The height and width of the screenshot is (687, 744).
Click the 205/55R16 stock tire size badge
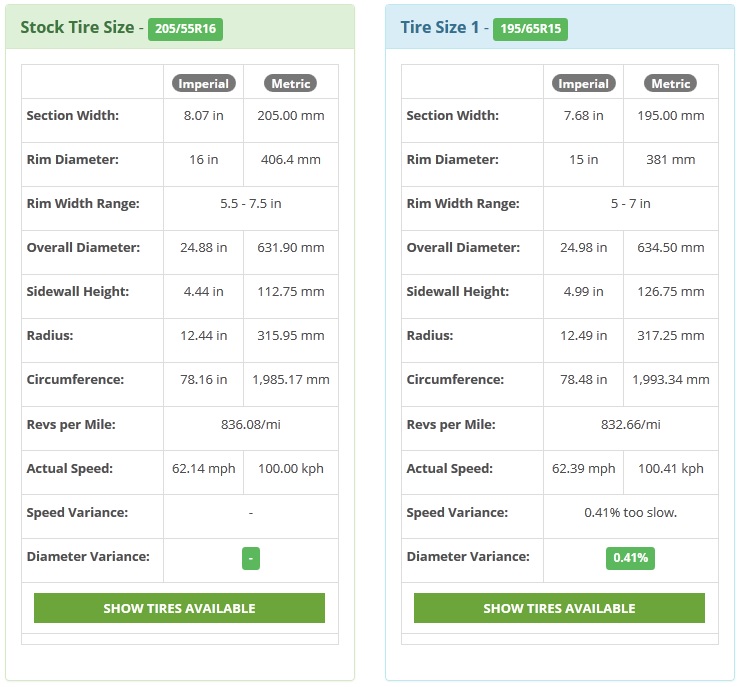[x=185, y=29]
